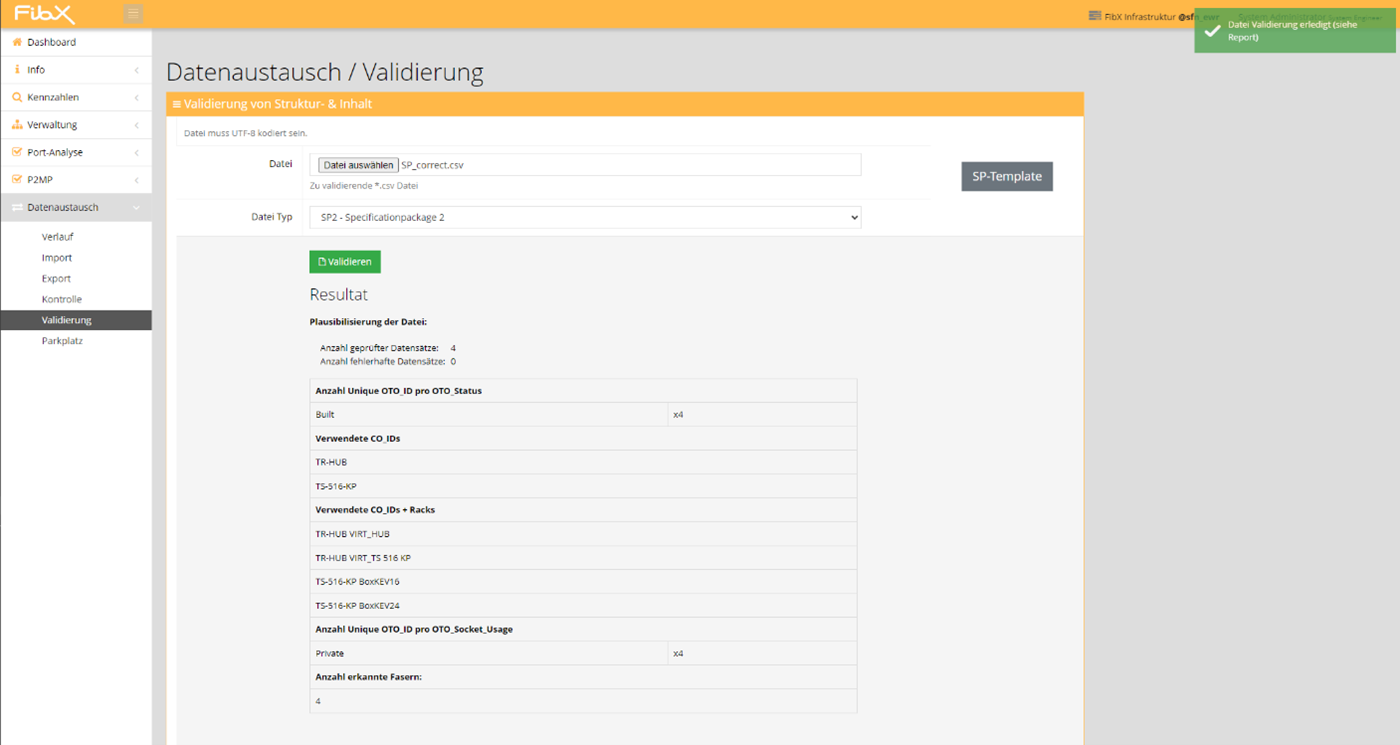This screenshot has height=745, width=1400.
Task: Click the 'TS-516-KP' table row
Action: pyautogui.click(x=584, y=486)
